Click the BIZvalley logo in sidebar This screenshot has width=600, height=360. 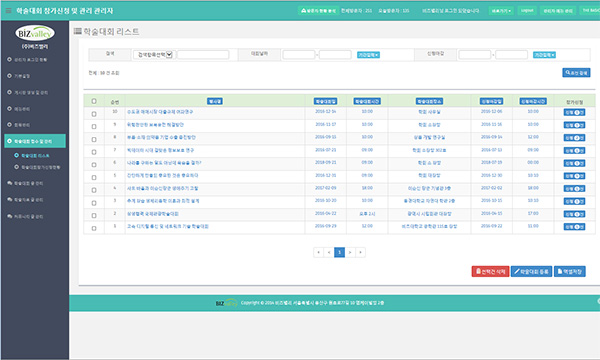tap(34, 33)
